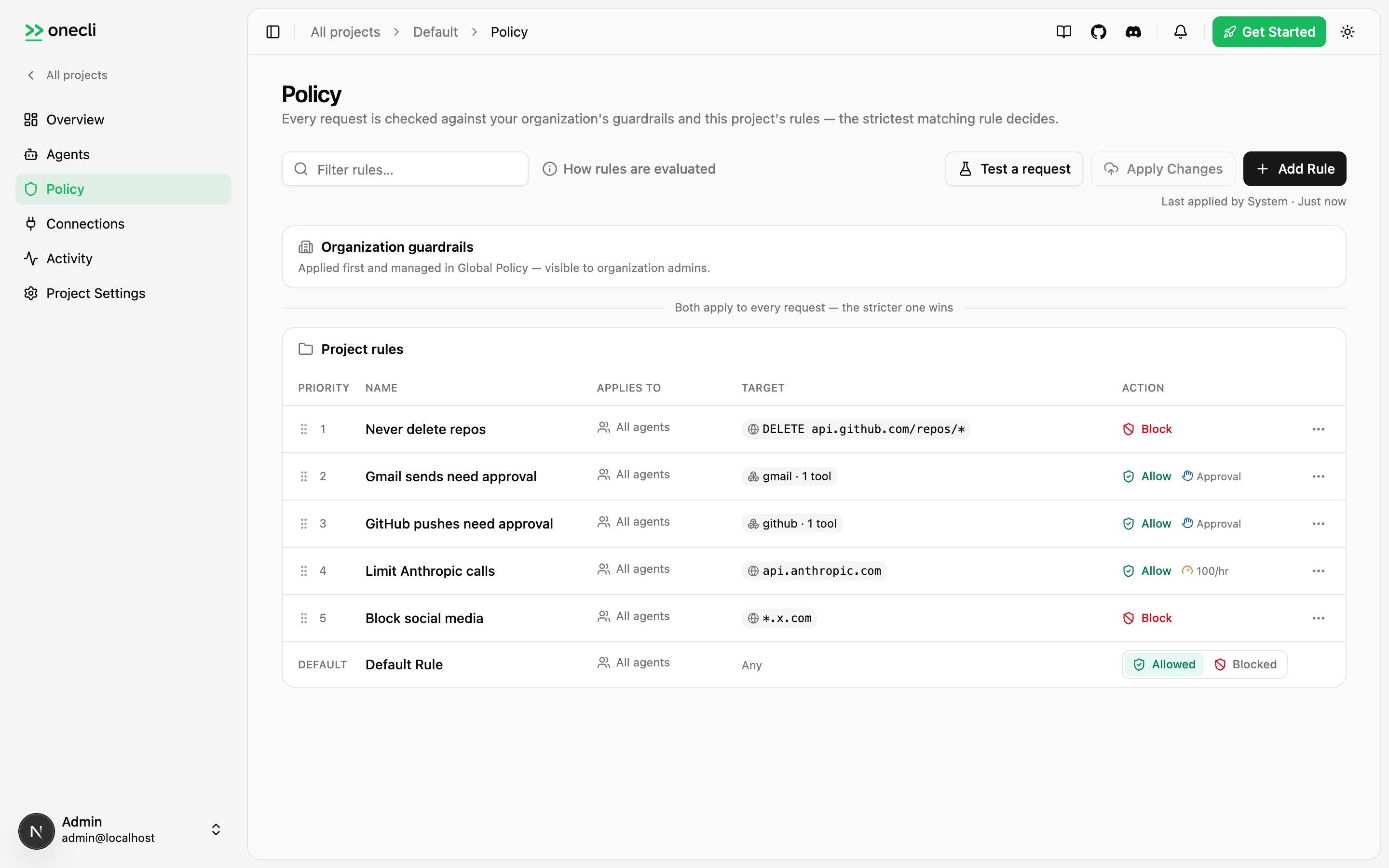
Task: Expand the Admin account switcher
Action: pos(216,829)
